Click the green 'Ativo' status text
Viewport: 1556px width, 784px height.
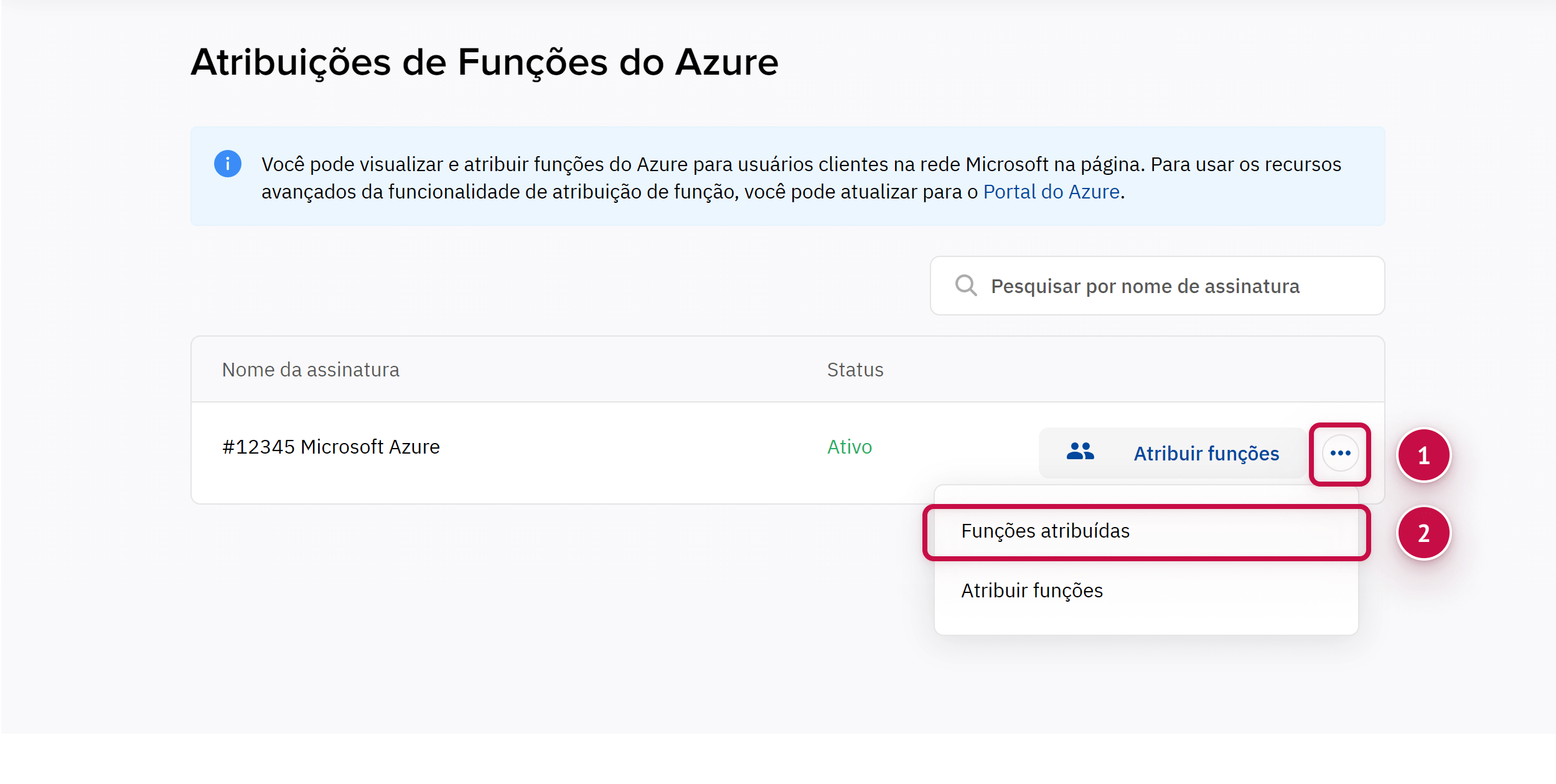tap(850, 447)
